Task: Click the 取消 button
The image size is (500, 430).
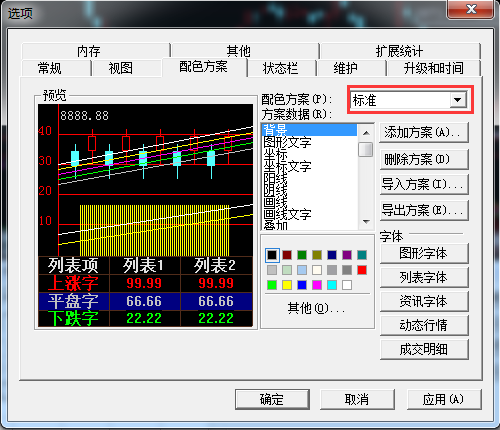Action: [x=357, y=399]
